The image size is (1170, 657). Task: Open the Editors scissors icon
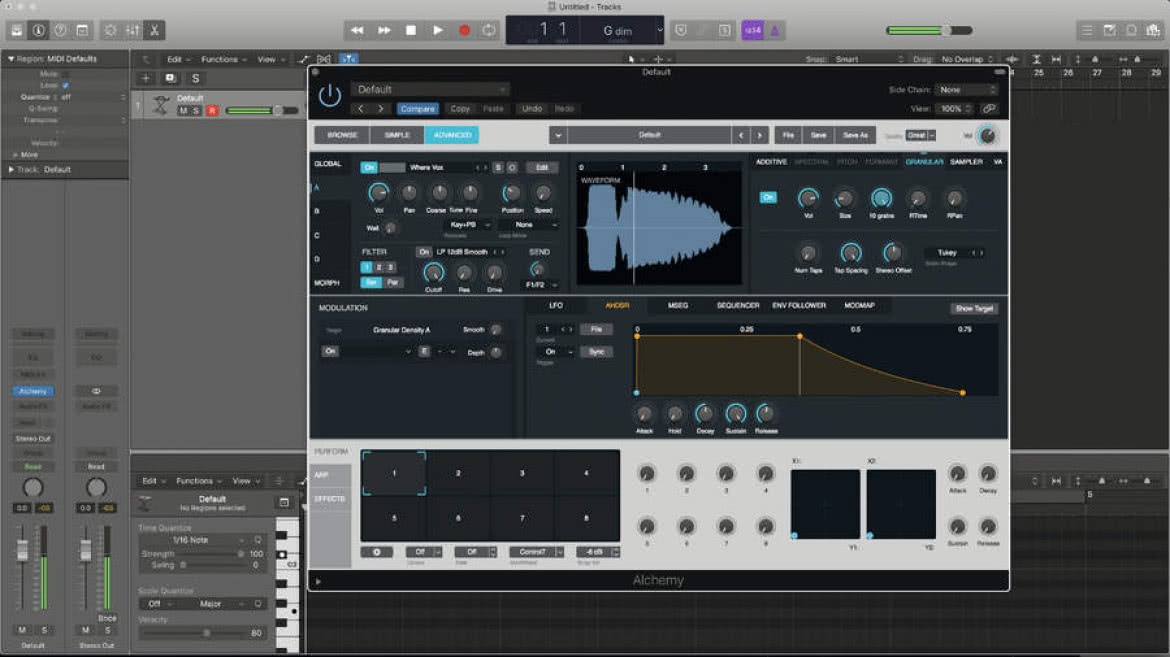pyautogui.click(x=154, y=31)
